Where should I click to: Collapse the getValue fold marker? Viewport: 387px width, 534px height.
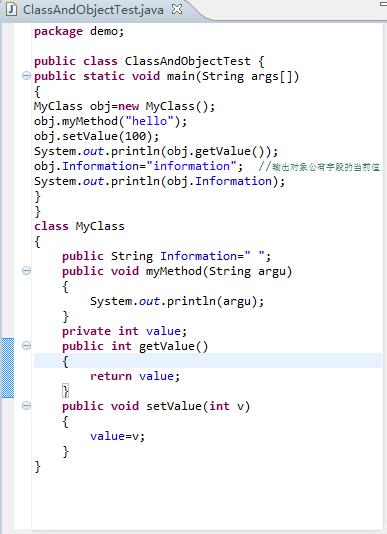(x=26, y=346)
